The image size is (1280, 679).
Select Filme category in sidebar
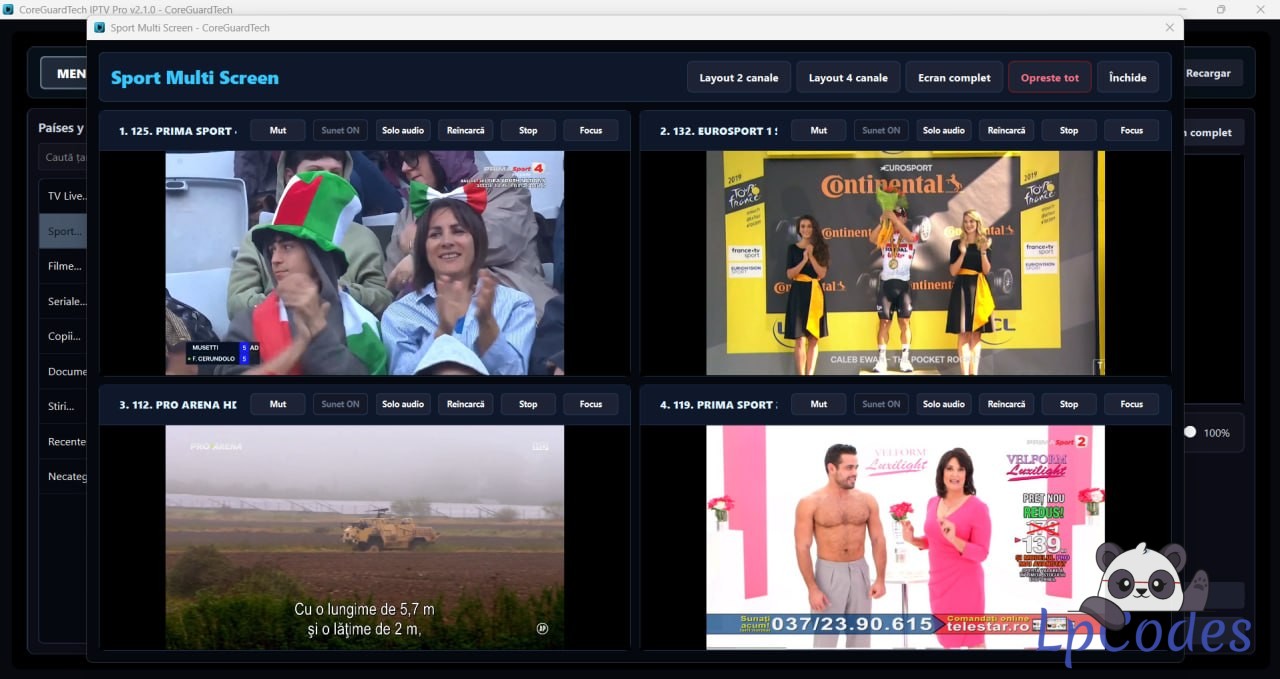tap(63, 266)
